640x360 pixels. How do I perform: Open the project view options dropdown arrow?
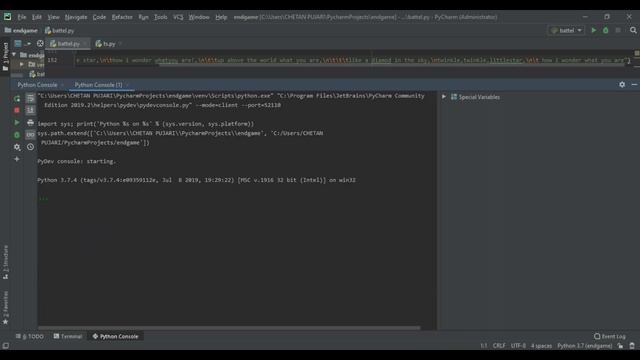[29, 43]
